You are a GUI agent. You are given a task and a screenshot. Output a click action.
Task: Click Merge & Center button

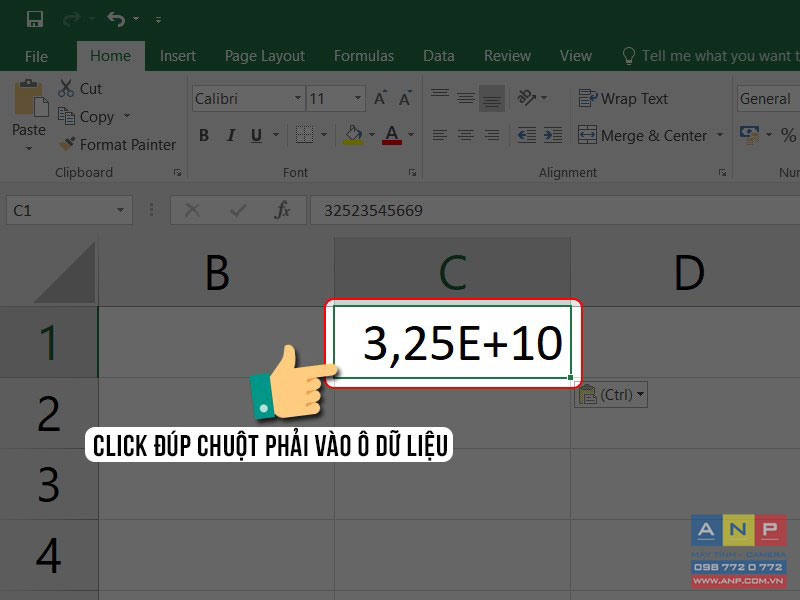click(x=642, y=136)
